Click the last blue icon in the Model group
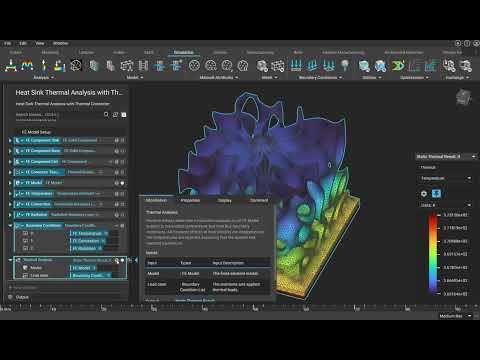This screenshot has height=360, width=480. pyautogui.click(x=176, y=65)
